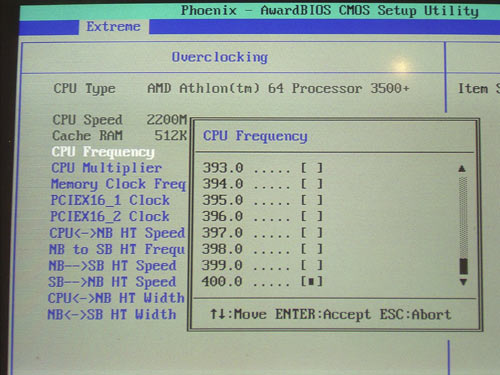Viewport: 500px width, 375px height.
Task: Select the SB-->NB HT Speed setting
Action: coord(112,282)
